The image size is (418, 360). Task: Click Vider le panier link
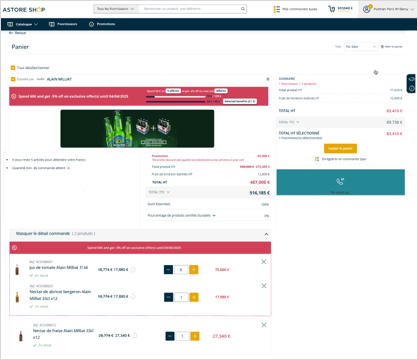pos(392,47)
